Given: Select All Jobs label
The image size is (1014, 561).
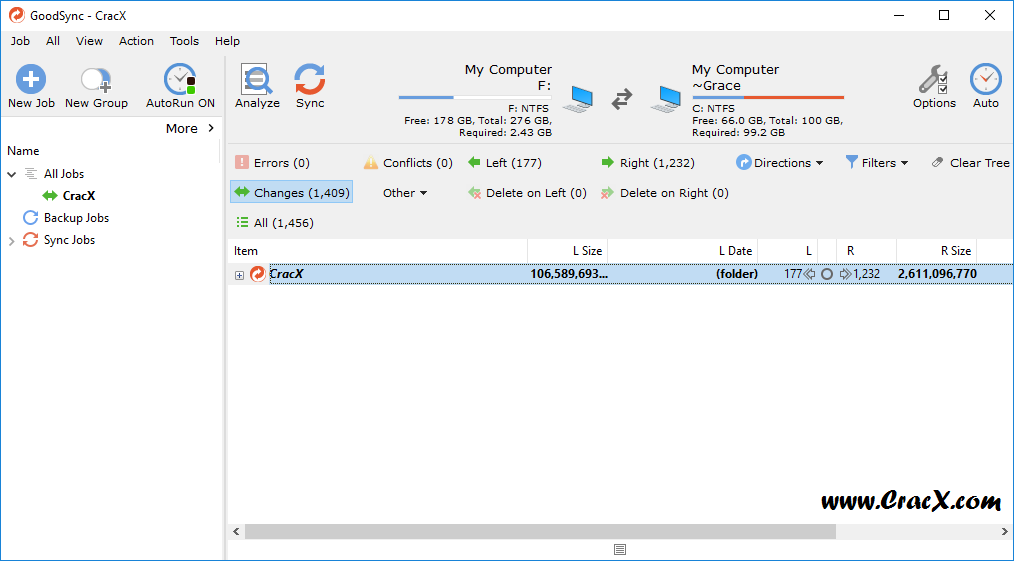Looking at the screenshot, I should [64, 174].
